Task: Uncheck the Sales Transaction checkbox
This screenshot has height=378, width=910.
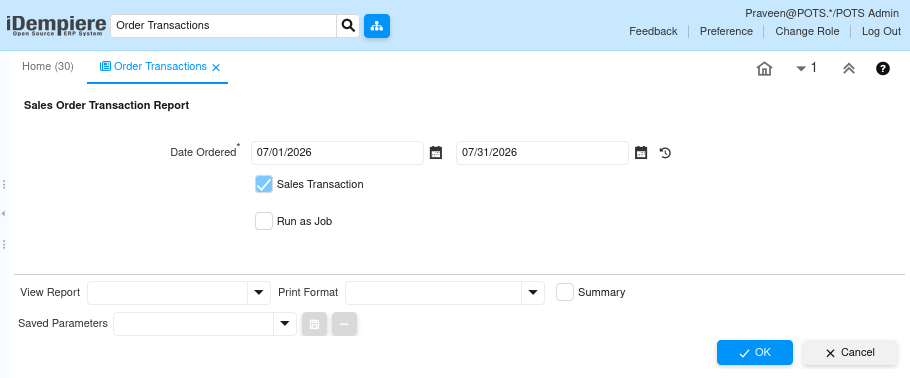Action: coord(263,184)
